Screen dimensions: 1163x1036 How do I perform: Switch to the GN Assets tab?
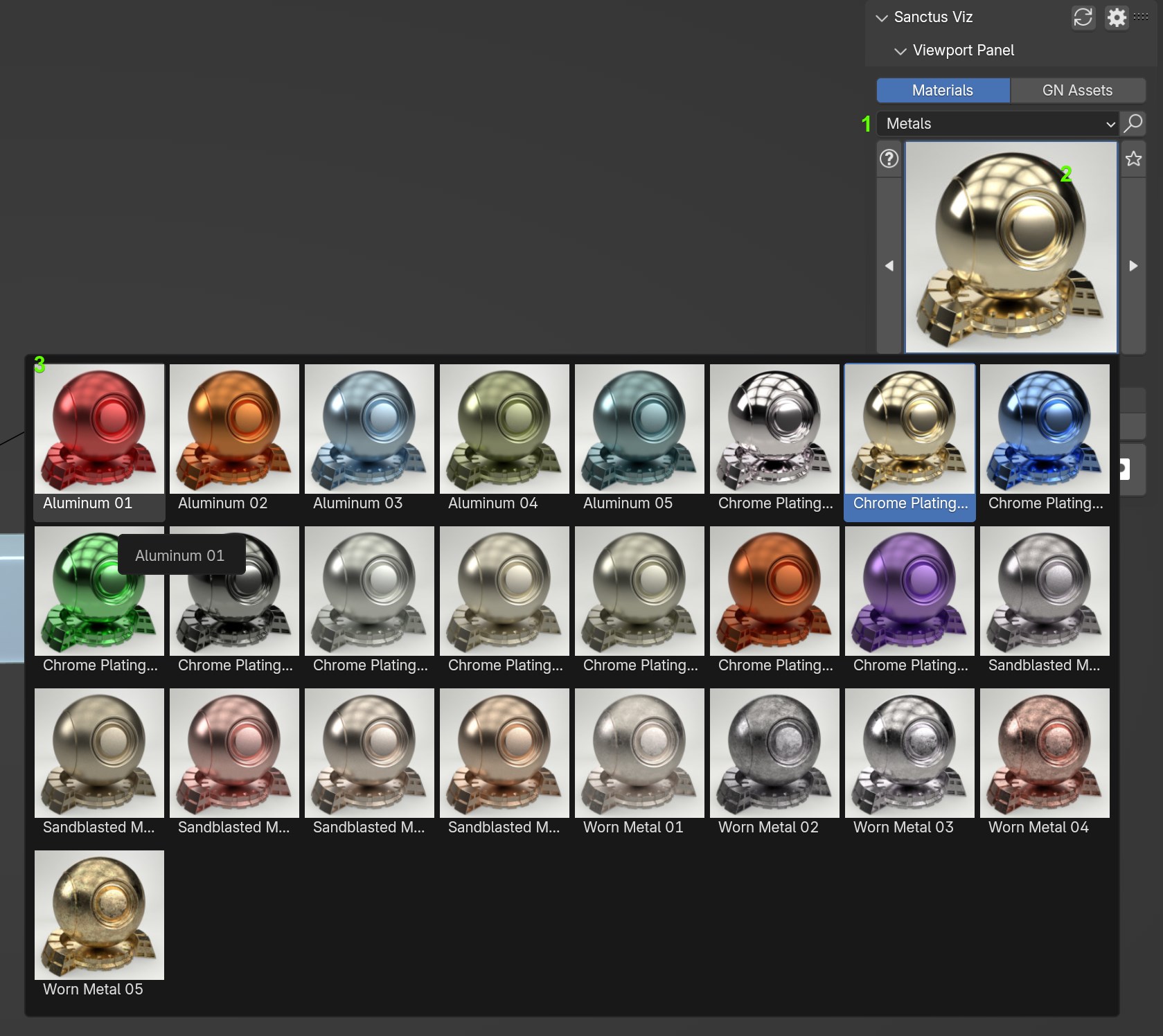[1077, 91]
